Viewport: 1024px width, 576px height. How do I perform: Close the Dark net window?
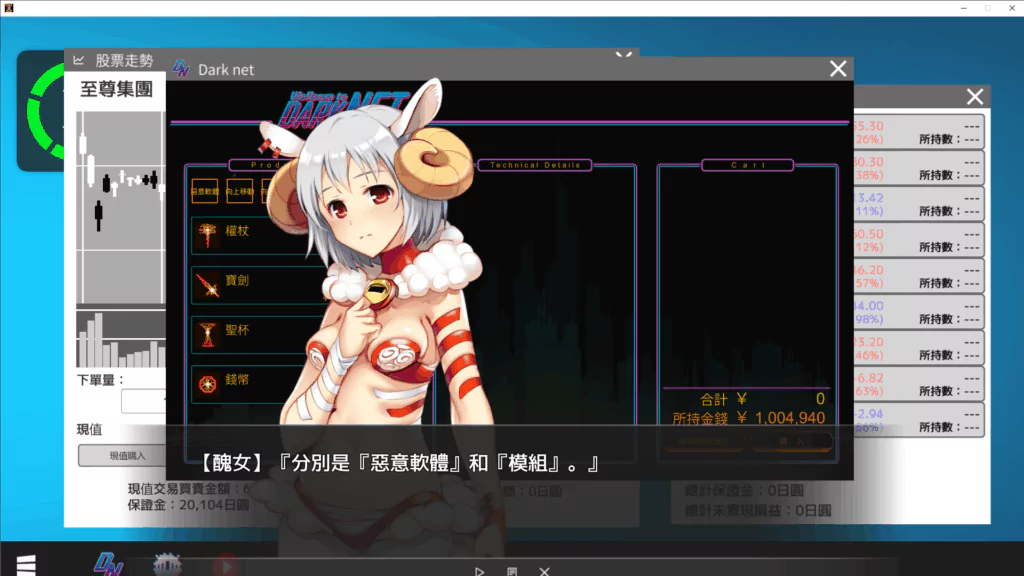(838, 69)
